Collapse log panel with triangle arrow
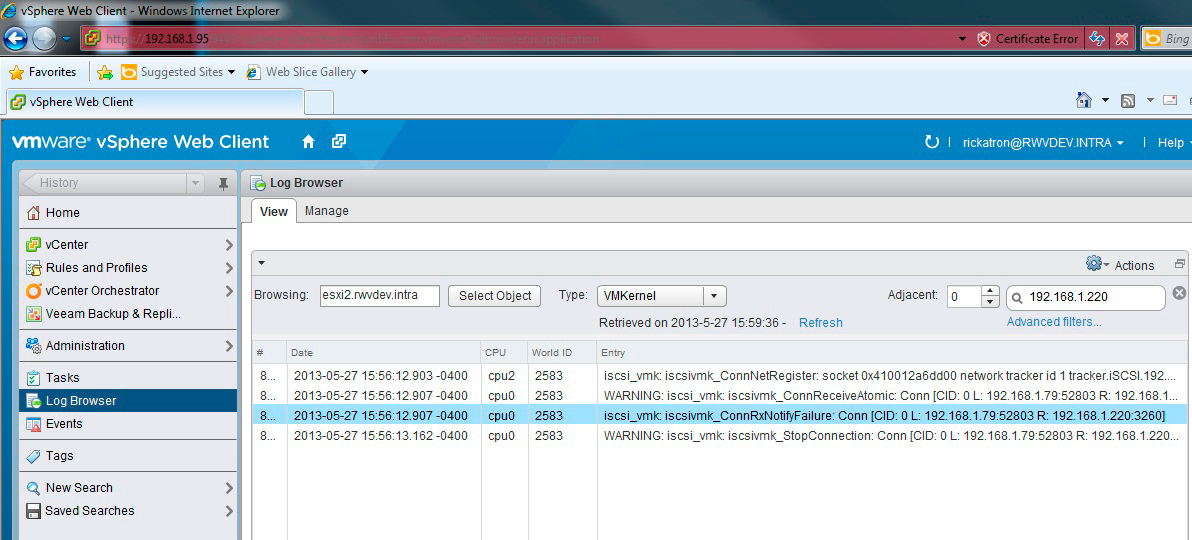This screenshot has height=540, width=1192. click(x=261, y=263)
